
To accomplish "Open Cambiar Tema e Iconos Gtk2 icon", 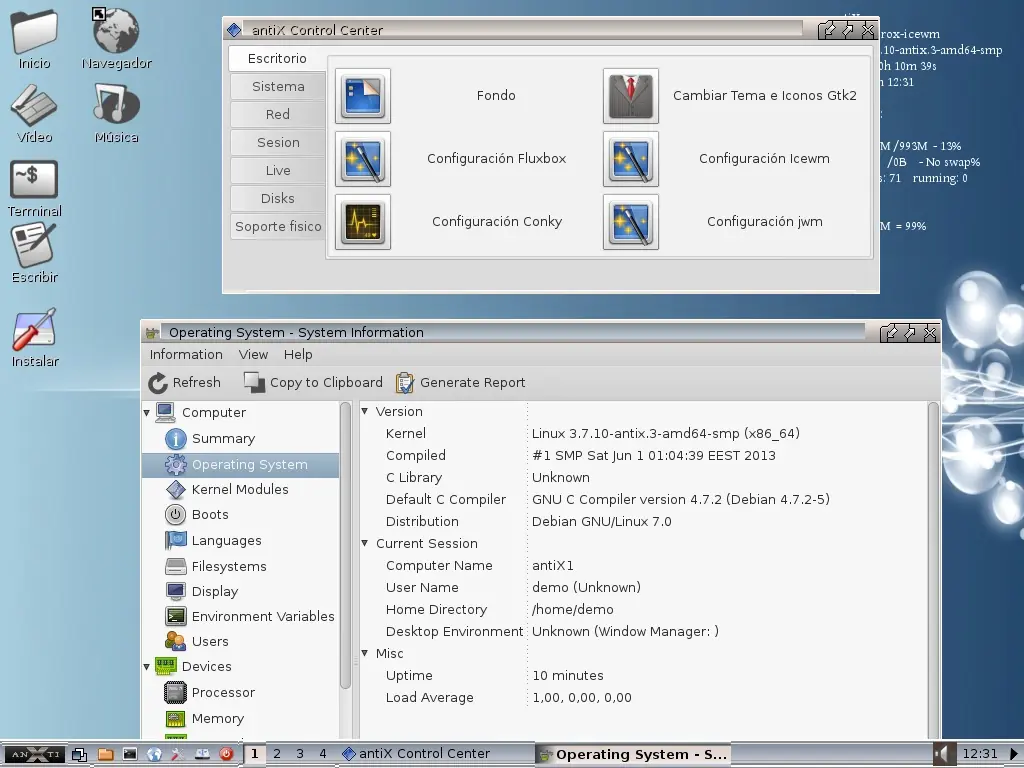I will point(631,96).
